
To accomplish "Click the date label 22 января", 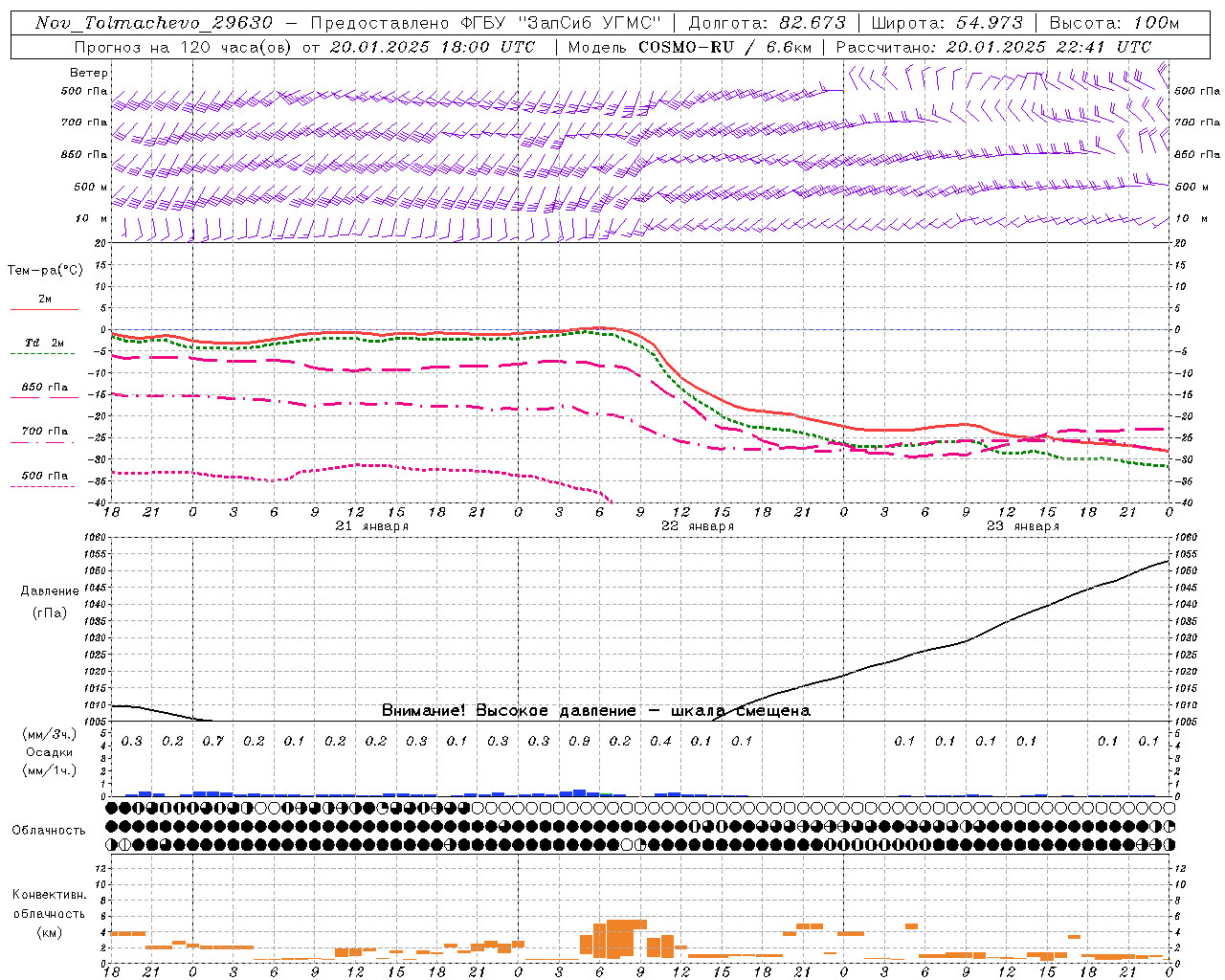I will (x=698, y=526).
